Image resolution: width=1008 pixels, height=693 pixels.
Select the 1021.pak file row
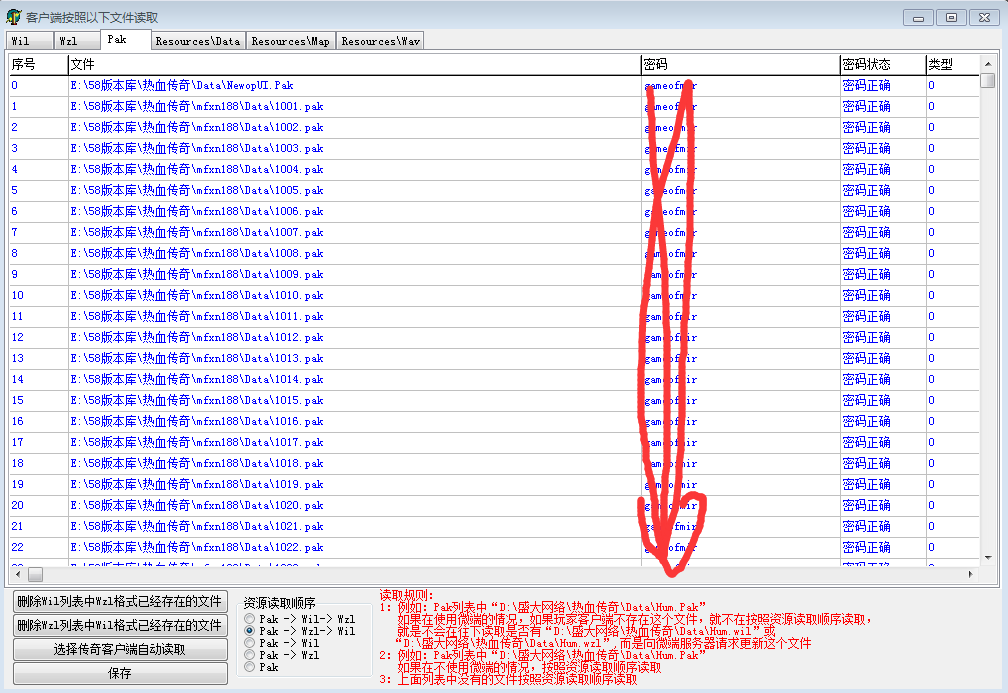pos(494,526)
